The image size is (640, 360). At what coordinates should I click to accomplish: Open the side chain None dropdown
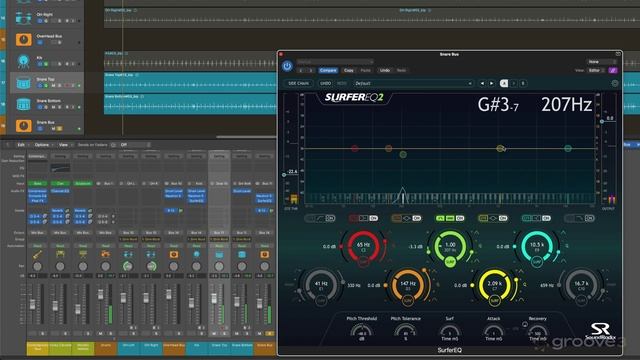click(x=602, y=62)
